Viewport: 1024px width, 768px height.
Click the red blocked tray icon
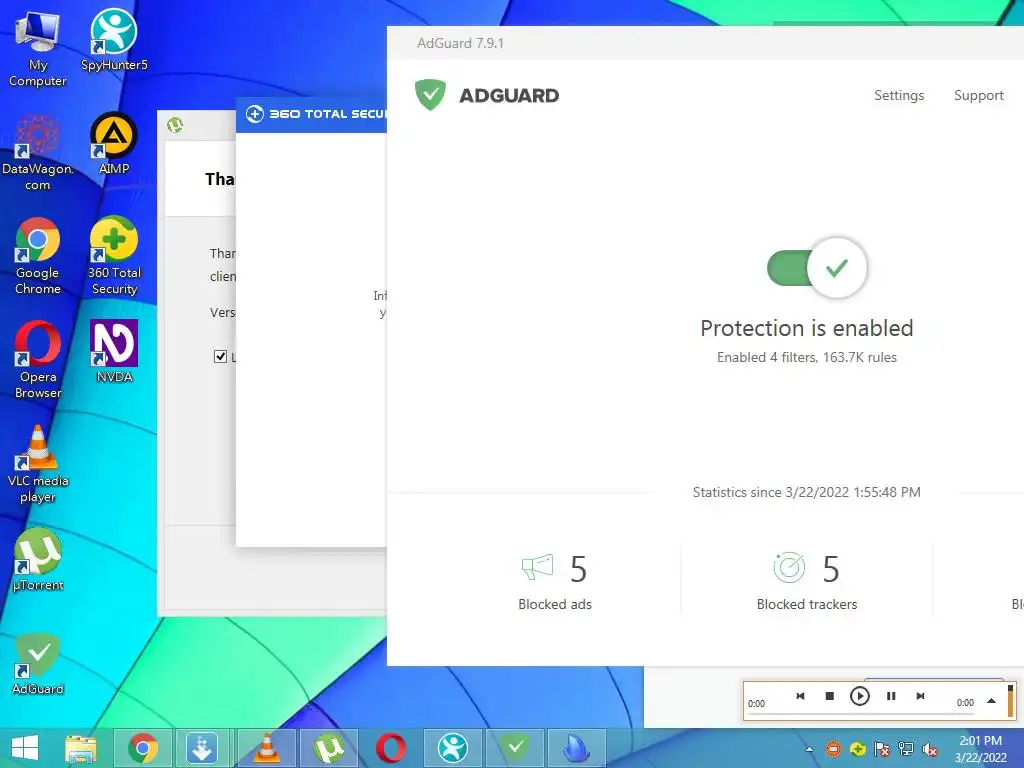tap(833, 749)
